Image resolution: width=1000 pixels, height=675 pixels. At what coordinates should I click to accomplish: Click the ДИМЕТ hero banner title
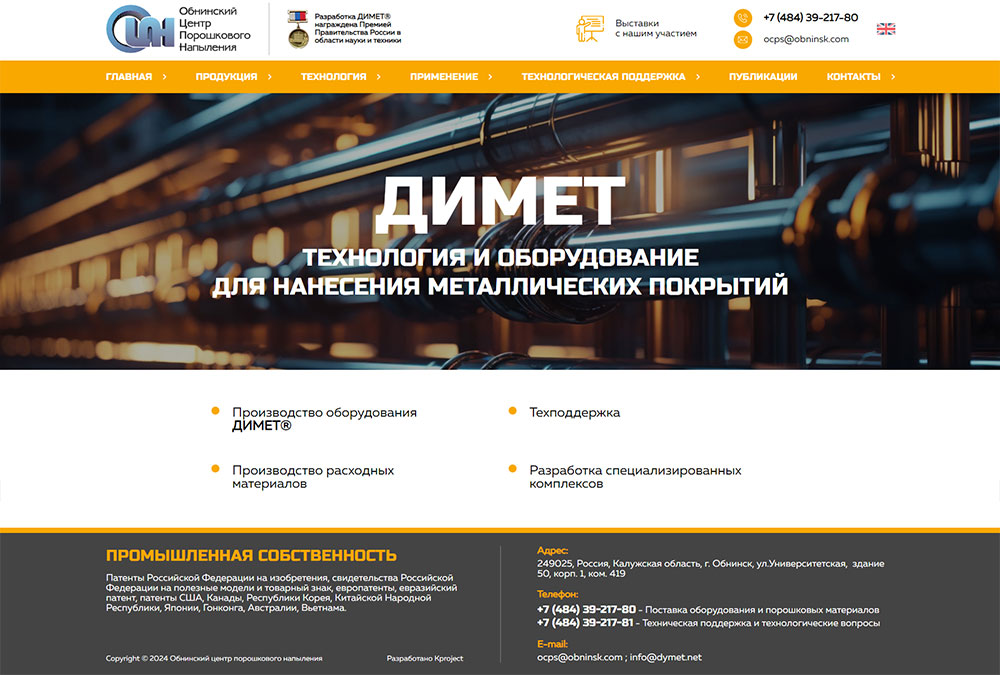(x=501, y=204)
